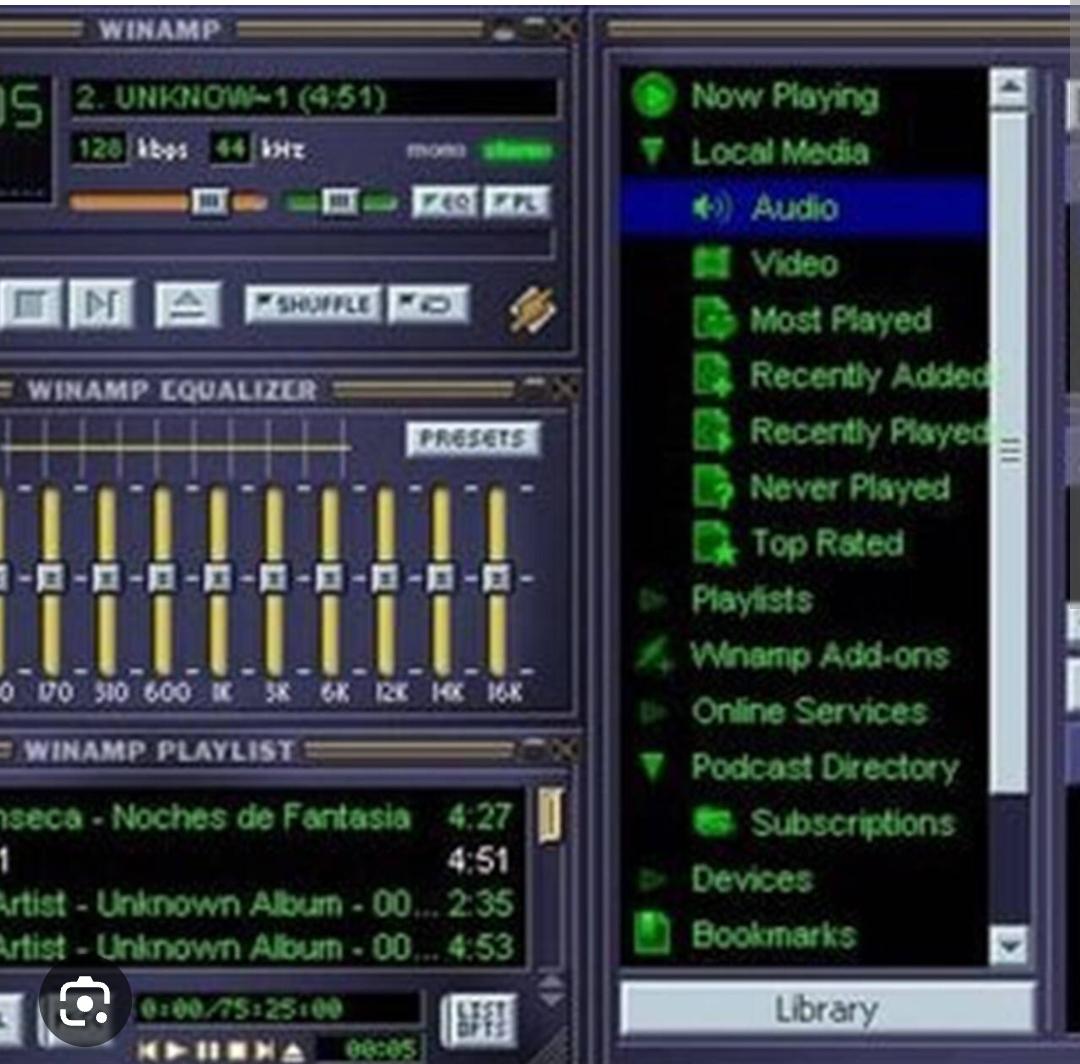
Task: Collapse the Podcast Directory tree node
Action: (x=652, y=766)
